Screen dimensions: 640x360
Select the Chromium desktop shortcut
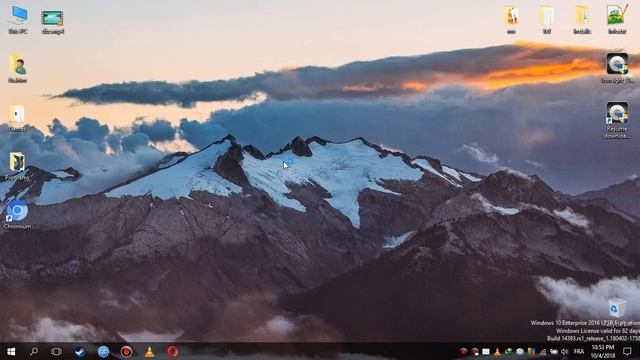[17, 215]
